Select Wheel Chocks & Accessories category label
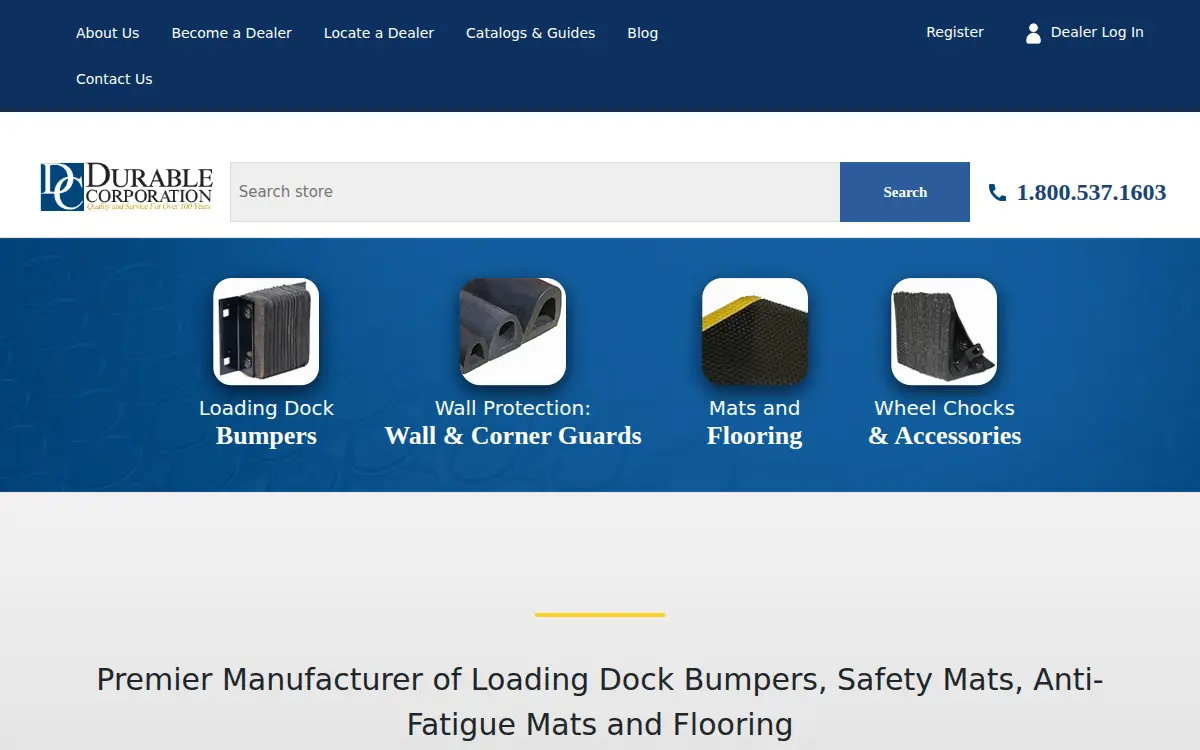Viewport: 1200px width, 750px height. (x=944, y=422)
